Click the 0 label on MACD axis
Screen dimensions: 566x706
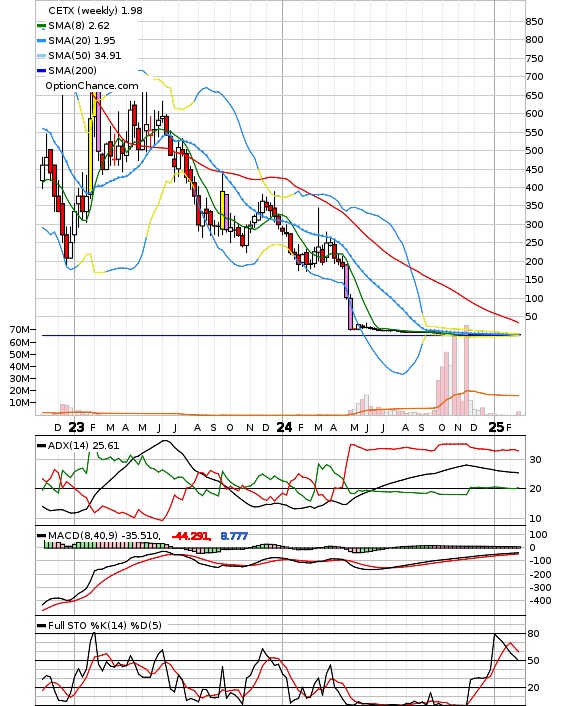533,548
